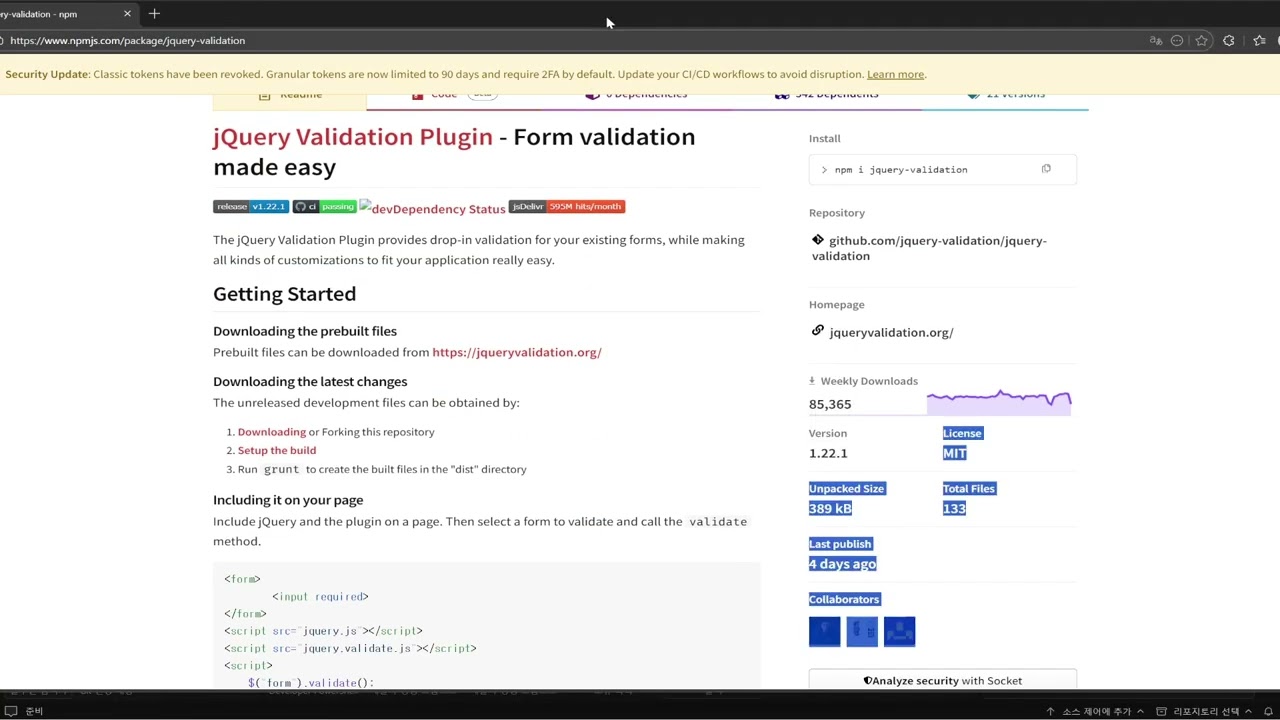Open Setup the build link
Viewport: 1280px width, 720px height.
(x=277, y=450)
